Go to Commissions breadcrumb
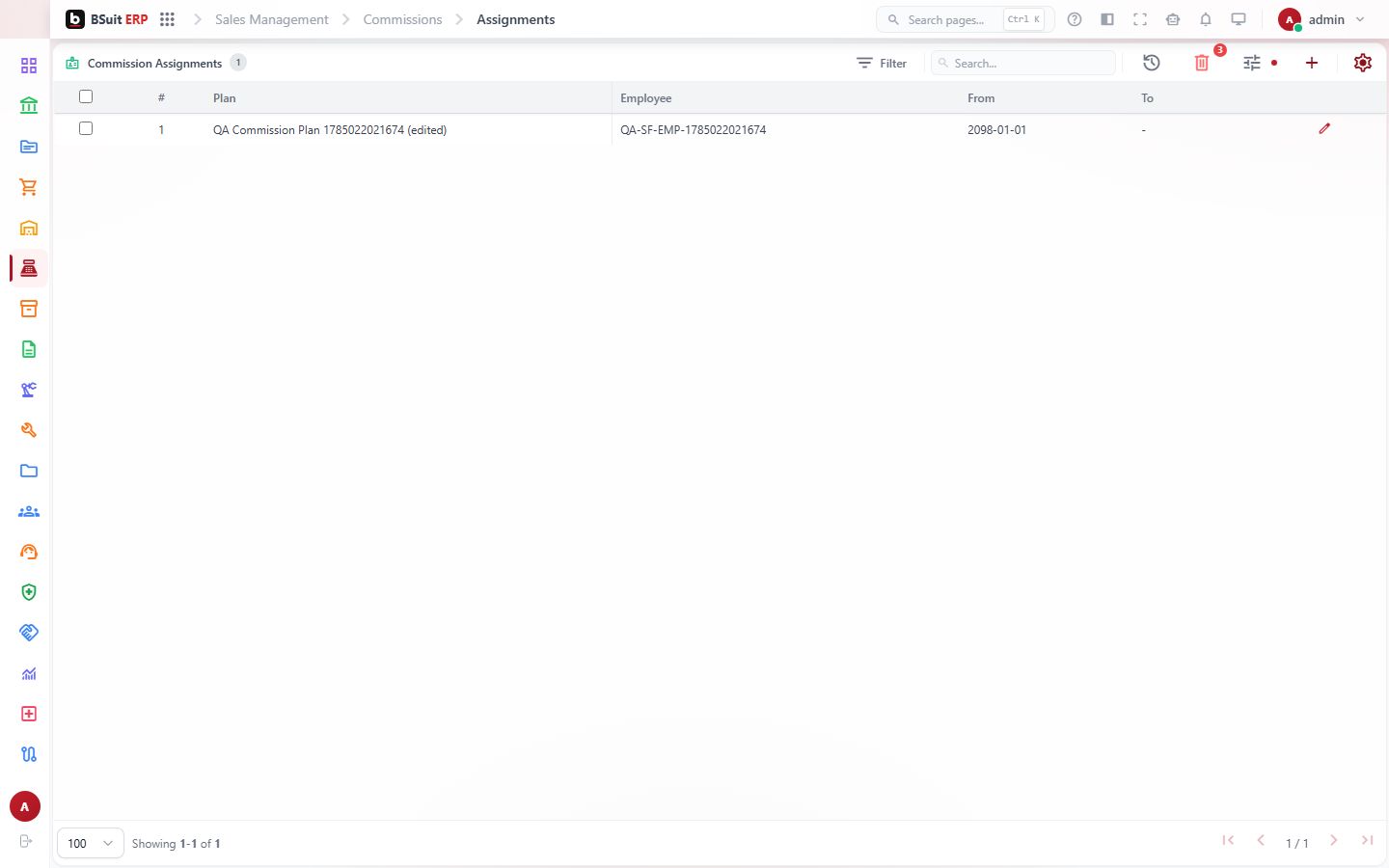 click(402, 19)
